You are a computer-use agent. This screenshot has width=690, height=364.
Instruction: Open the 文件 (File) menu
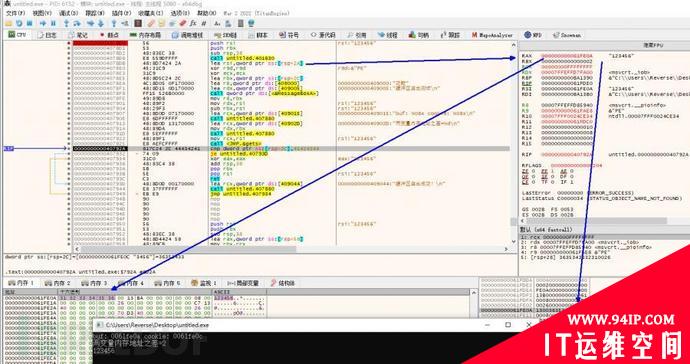14,13
